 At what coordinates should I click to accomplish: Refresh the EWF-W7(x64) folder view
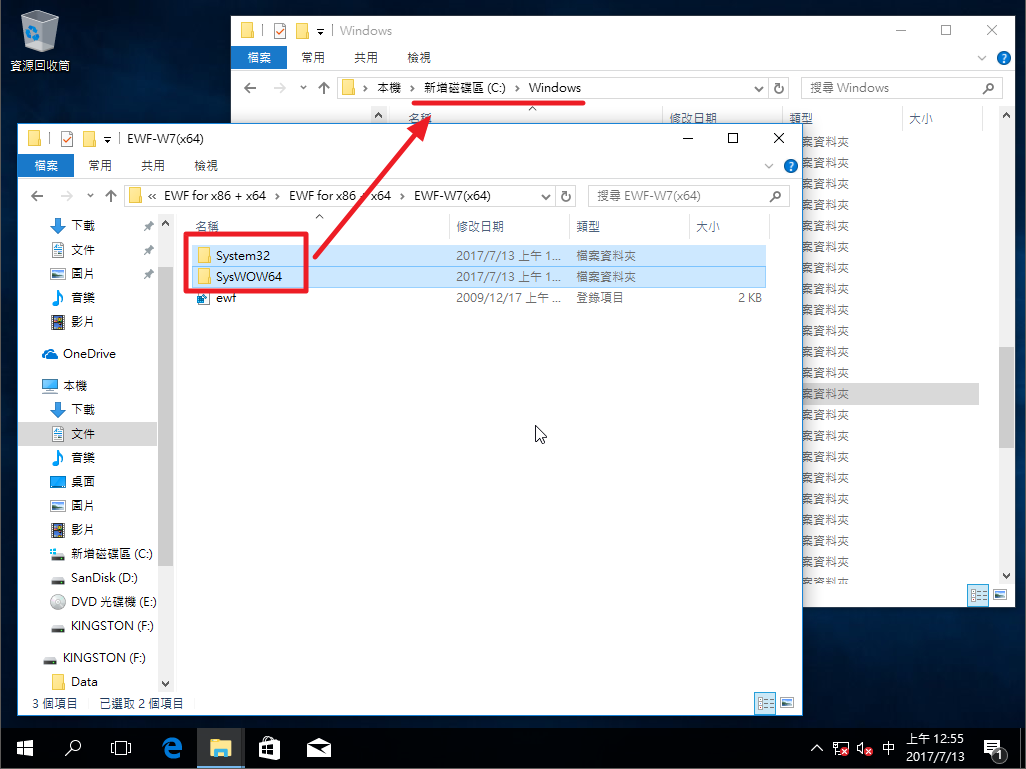(566, 196)
